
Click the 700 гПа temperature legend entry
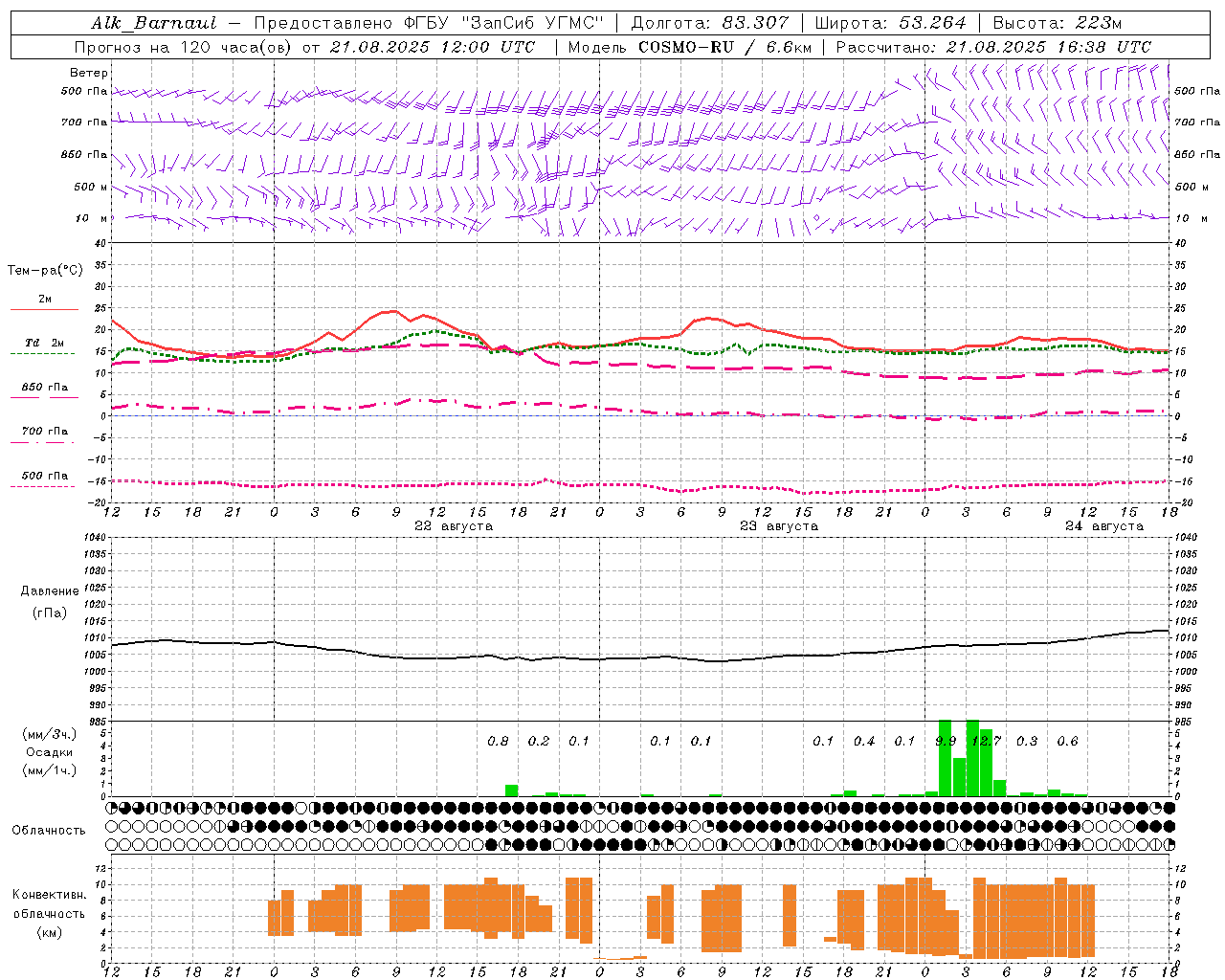pyautogui.click(x=45, y=432)
